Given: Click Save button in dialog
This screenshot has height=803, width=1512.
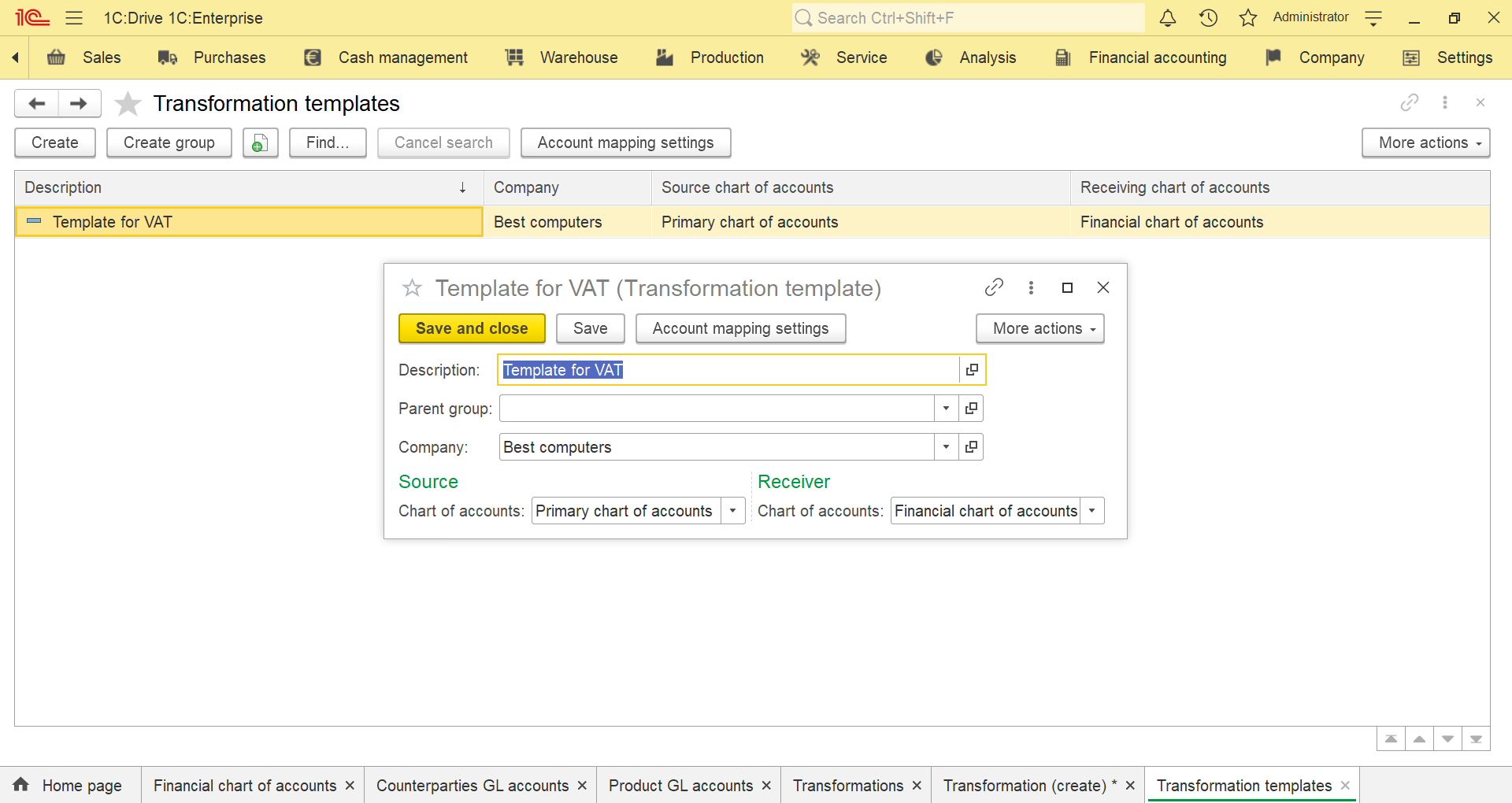Looking at the screenshot, I should click(591, 328).
